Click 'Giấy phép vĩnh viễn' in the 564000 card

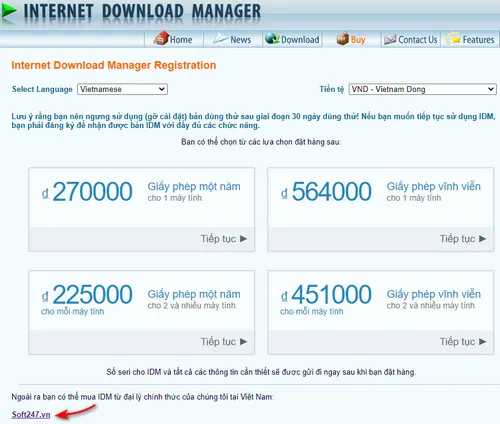(434, 187)
